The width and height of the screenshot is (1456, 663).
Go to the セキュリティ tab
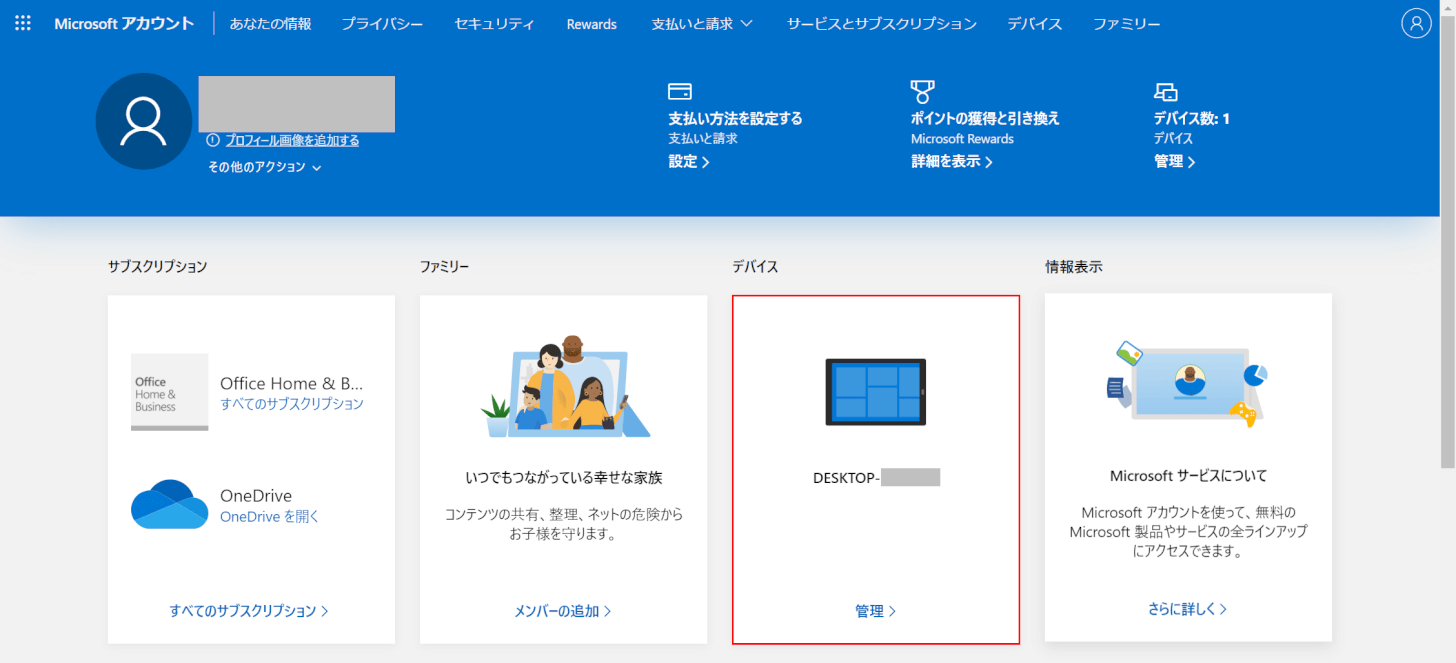coord(494,24)
